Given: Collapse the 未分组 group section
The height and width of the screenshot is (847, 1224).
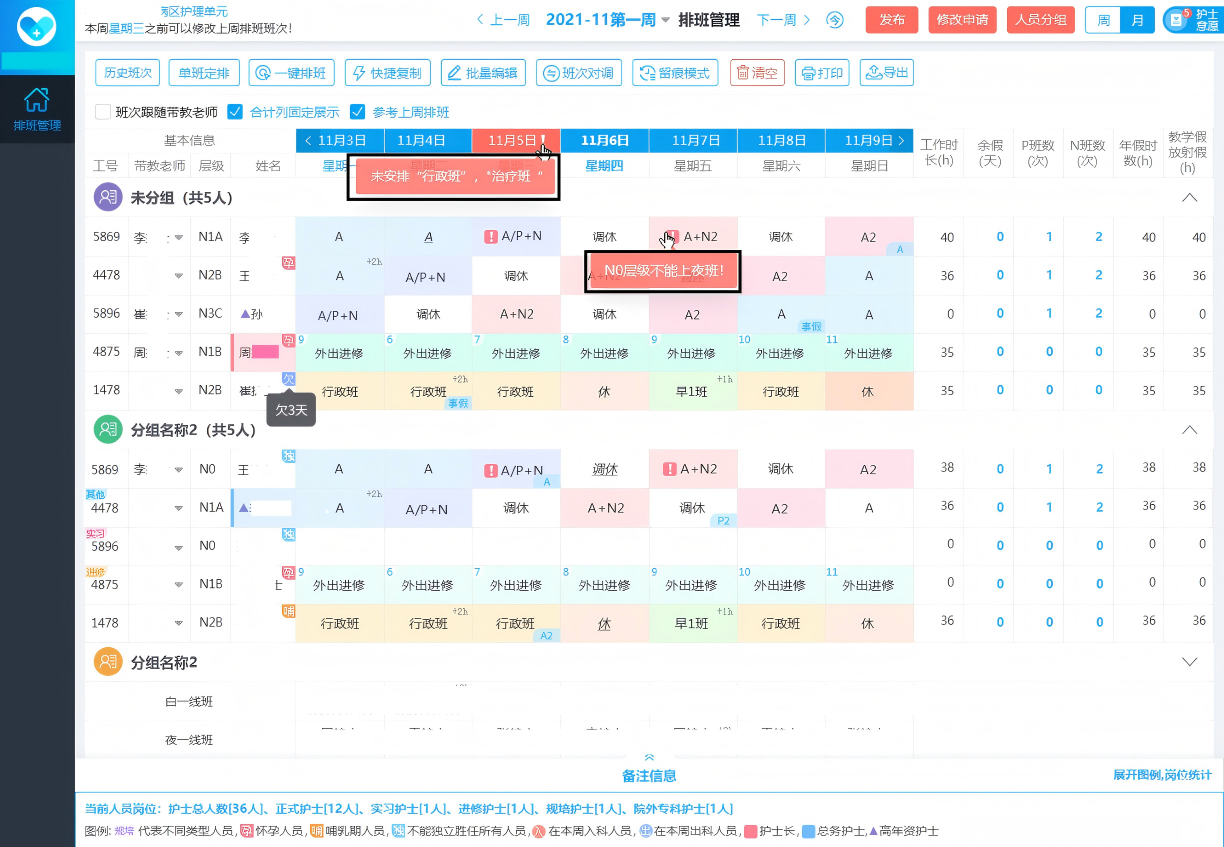Looking at the screenshot, I should (x=1189, y=197).
